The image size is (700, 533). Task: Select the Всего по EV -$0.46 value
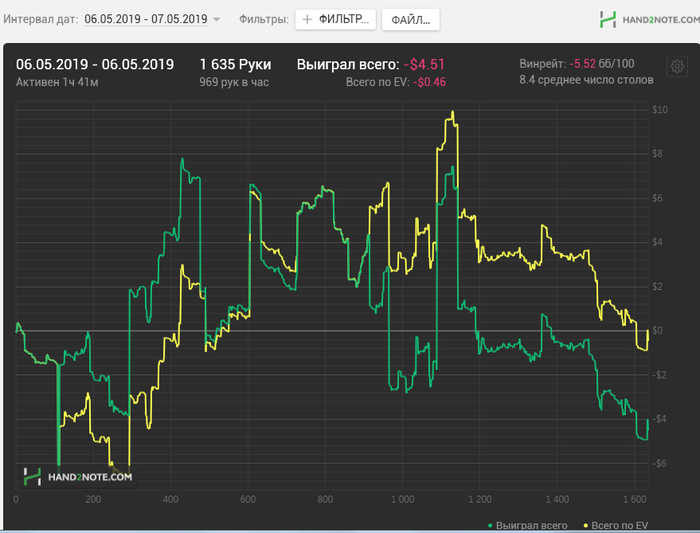click(429, 82)
